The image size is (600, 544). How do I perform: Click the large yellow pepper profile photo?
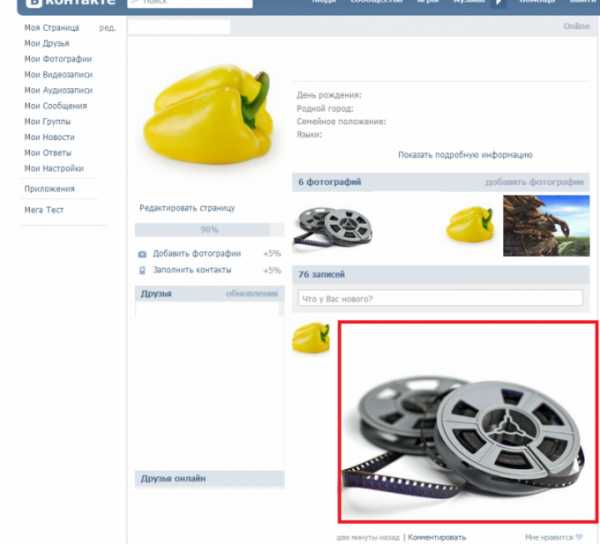point(209,114)
